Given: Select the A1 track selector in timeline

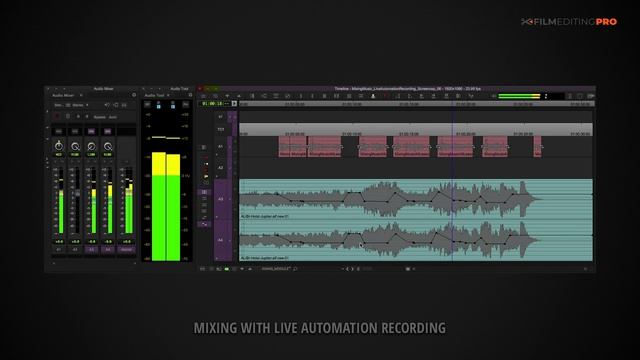Looking at the screenshot, I should click(220, 146).
